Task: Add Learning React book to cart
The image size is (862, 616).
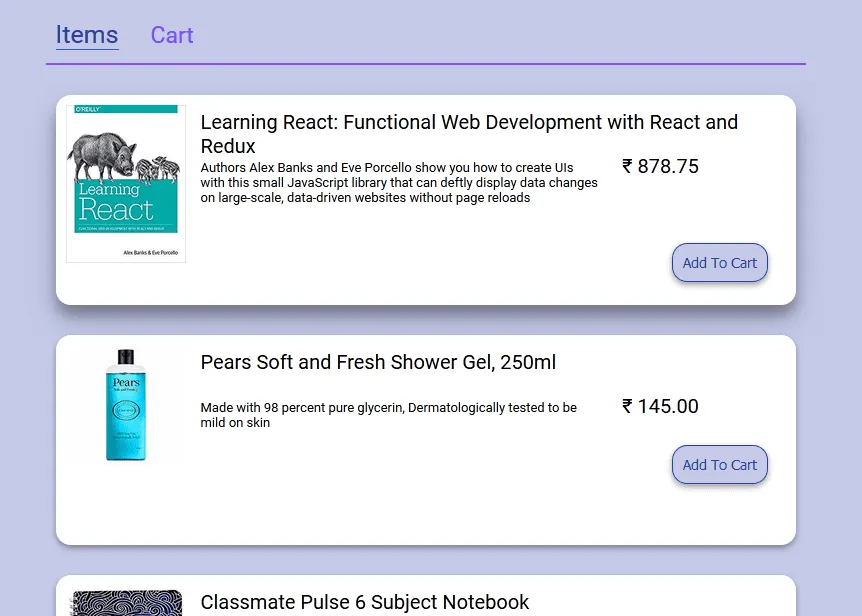Action: (x=720, y=263)
